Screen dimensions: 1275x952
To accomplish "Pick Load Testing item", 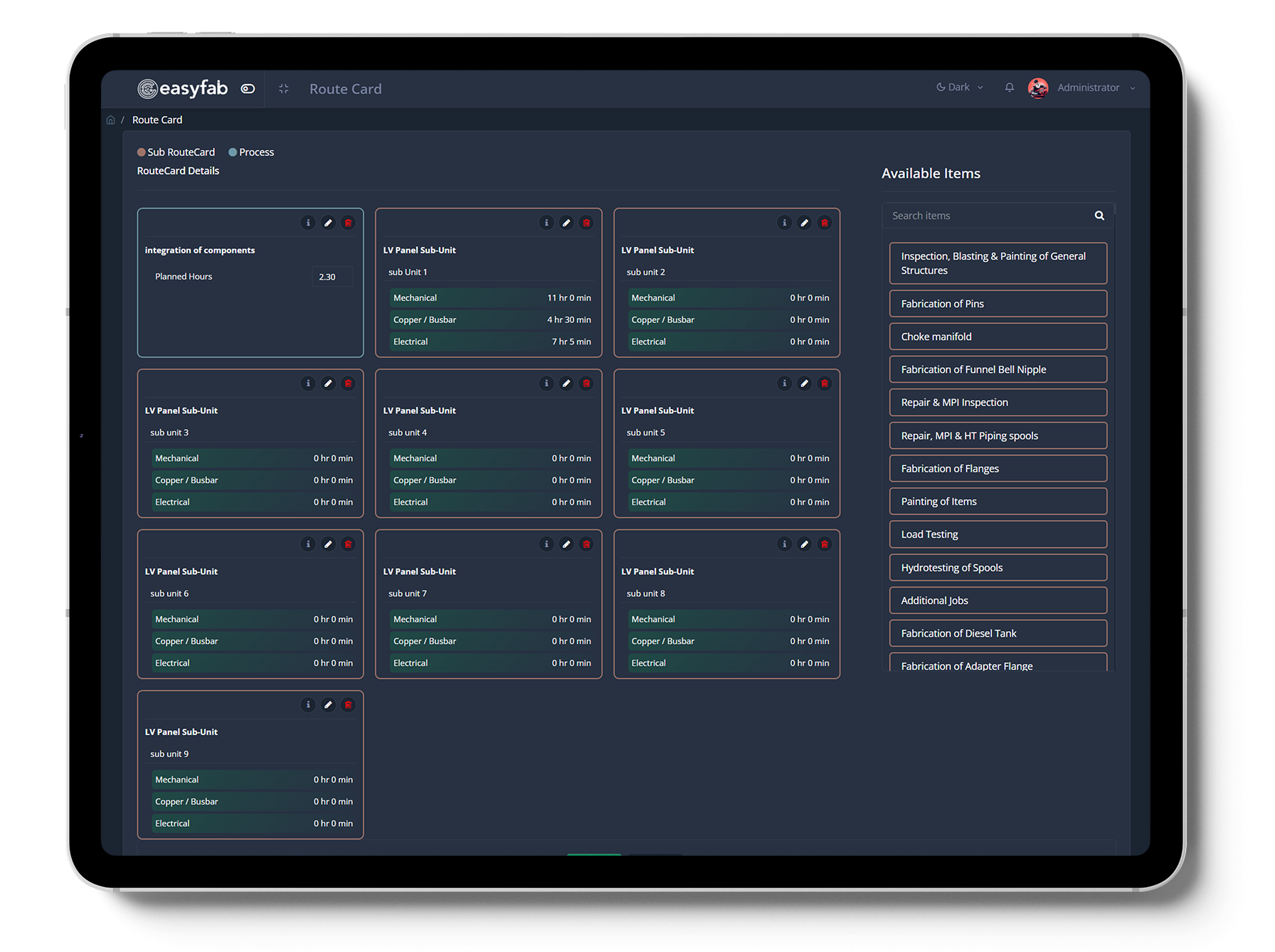I will click(998, 534).
